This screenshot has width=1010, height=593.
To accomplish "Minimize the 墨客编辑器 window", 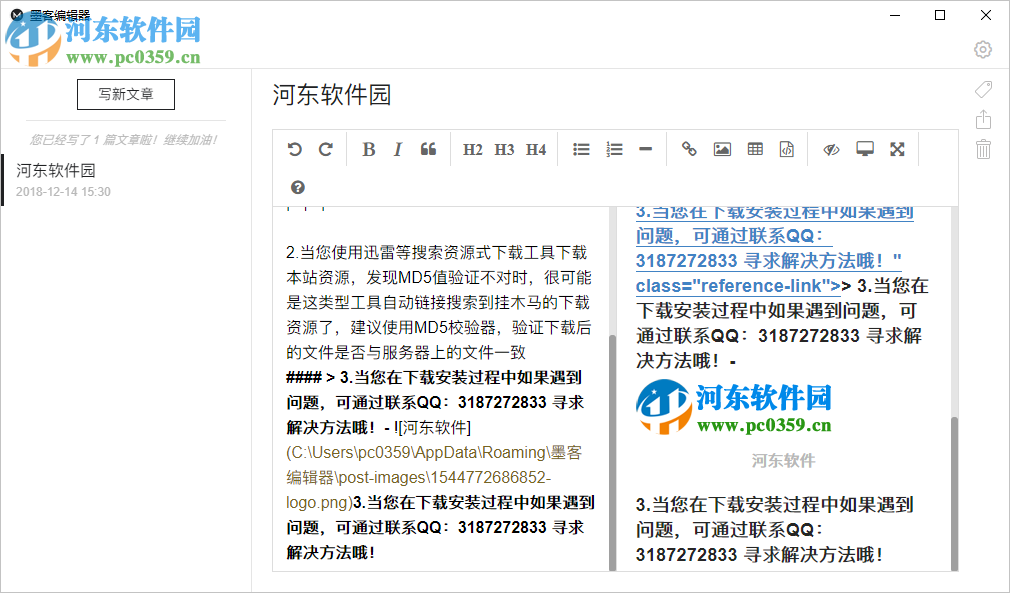I will [x=895, y=15].
